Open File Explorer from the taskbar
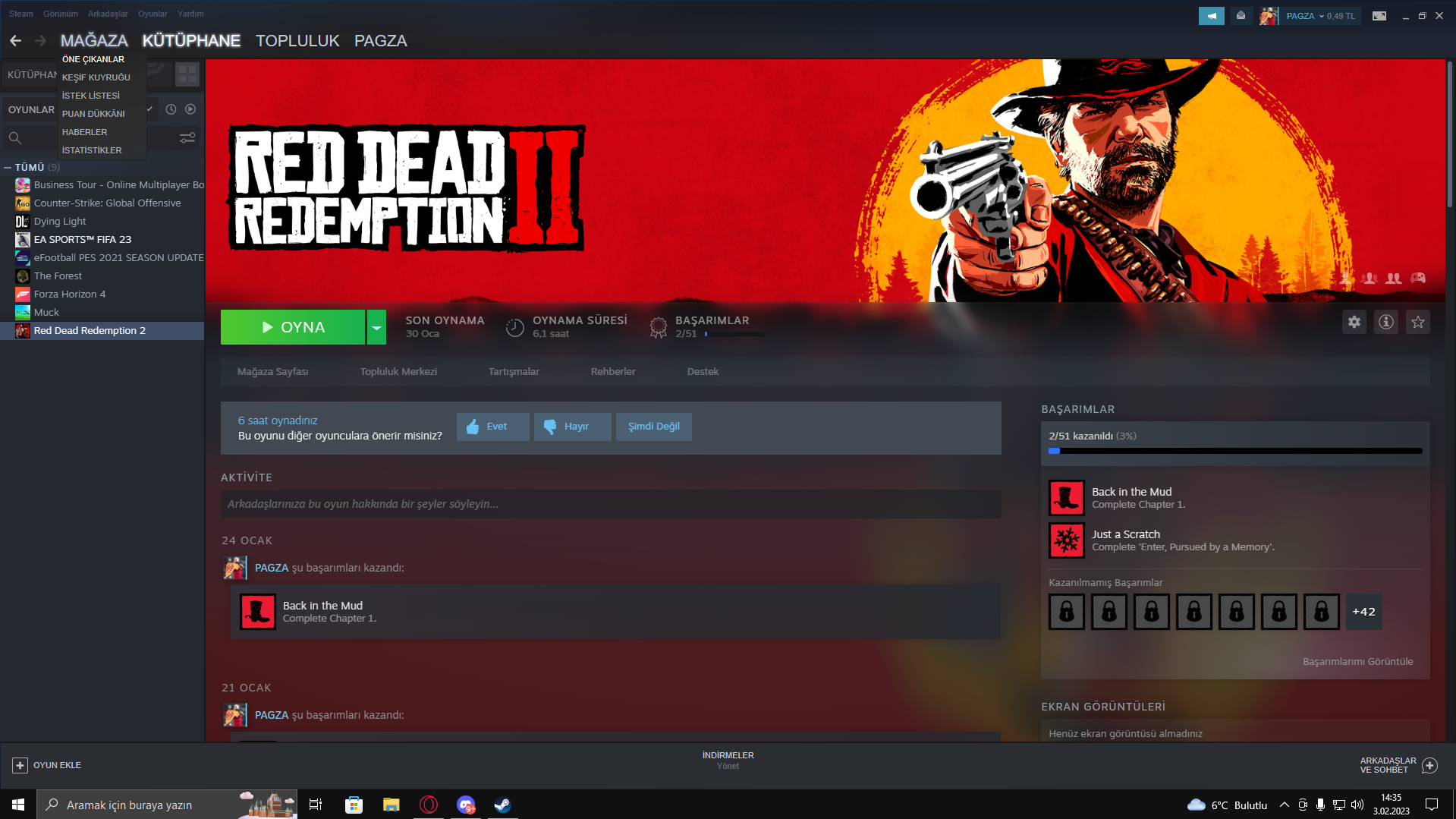Image resolution: width=1456 pixels, height=819 pixels. (x=391, y=805)
